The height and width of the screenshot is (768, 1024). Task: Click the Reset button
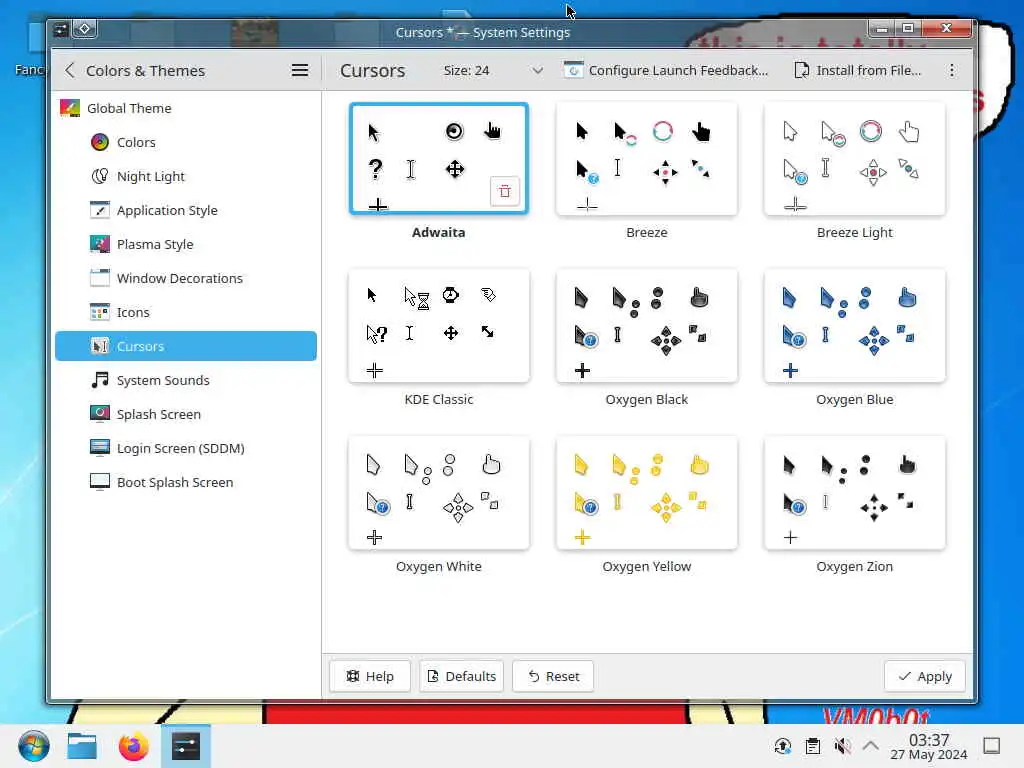pos(553,676)
